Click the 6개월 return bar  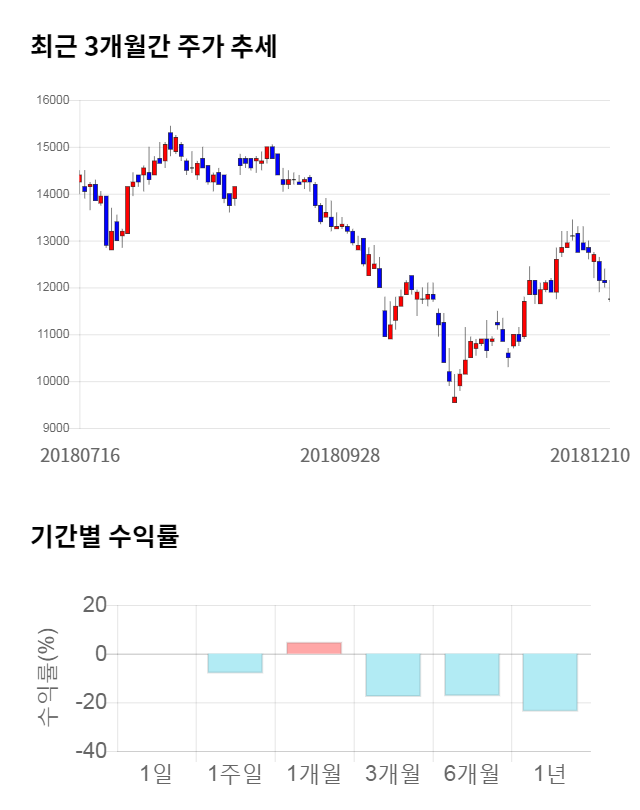click(x=471, y=675)
